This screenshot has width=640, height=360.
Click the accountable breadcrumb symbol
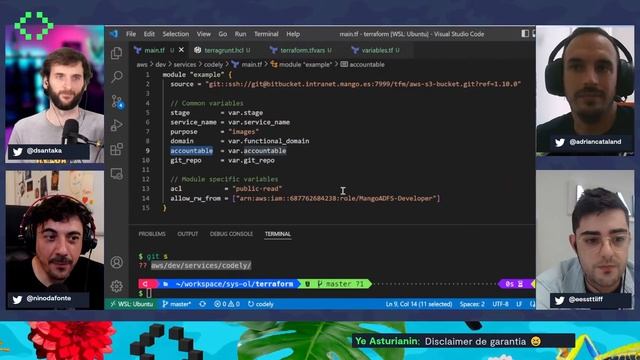(x=362, y=64)
